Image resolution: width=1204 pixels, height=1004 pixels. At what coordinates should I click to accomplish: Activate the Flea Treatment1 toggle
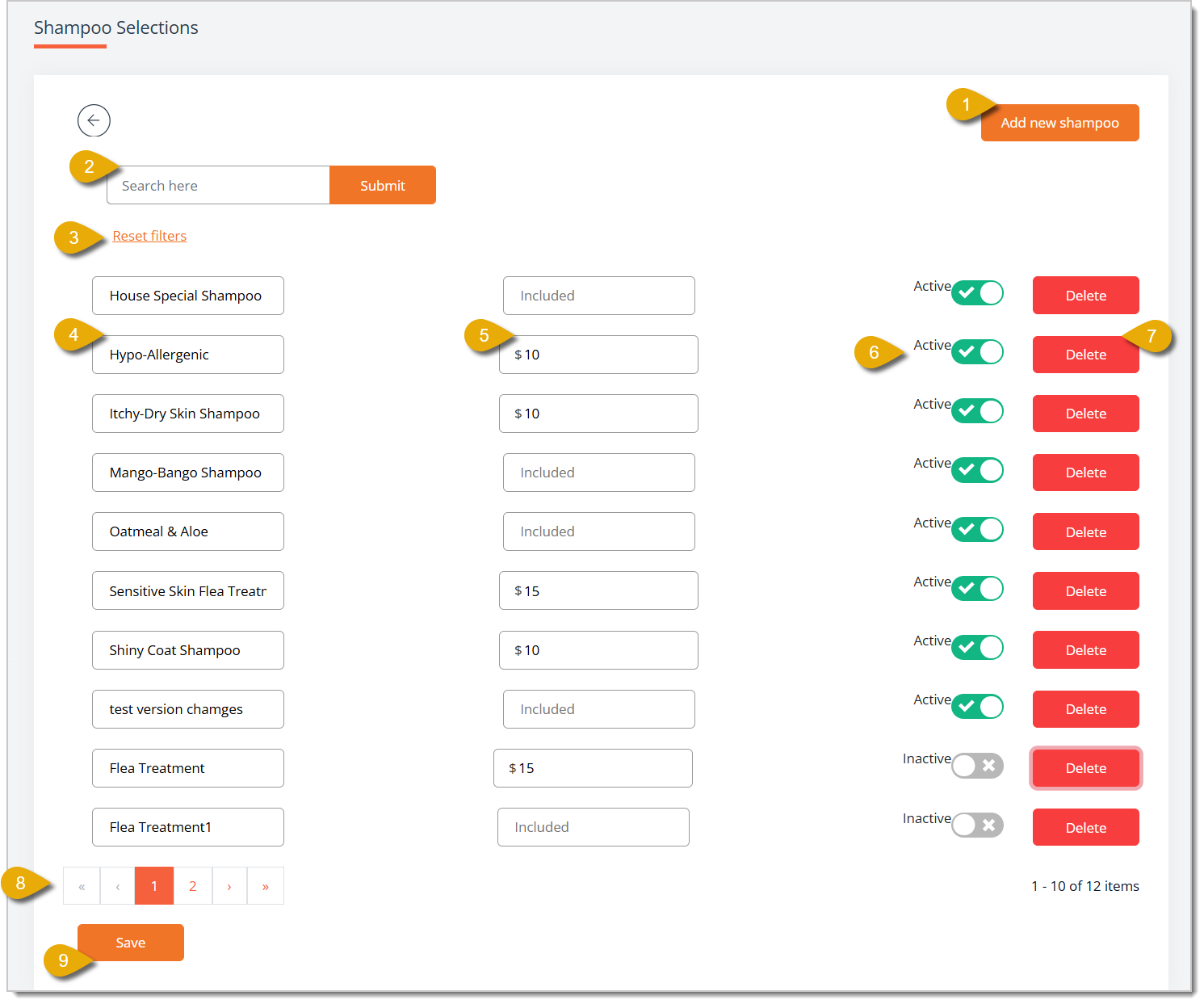pos(977,825)
